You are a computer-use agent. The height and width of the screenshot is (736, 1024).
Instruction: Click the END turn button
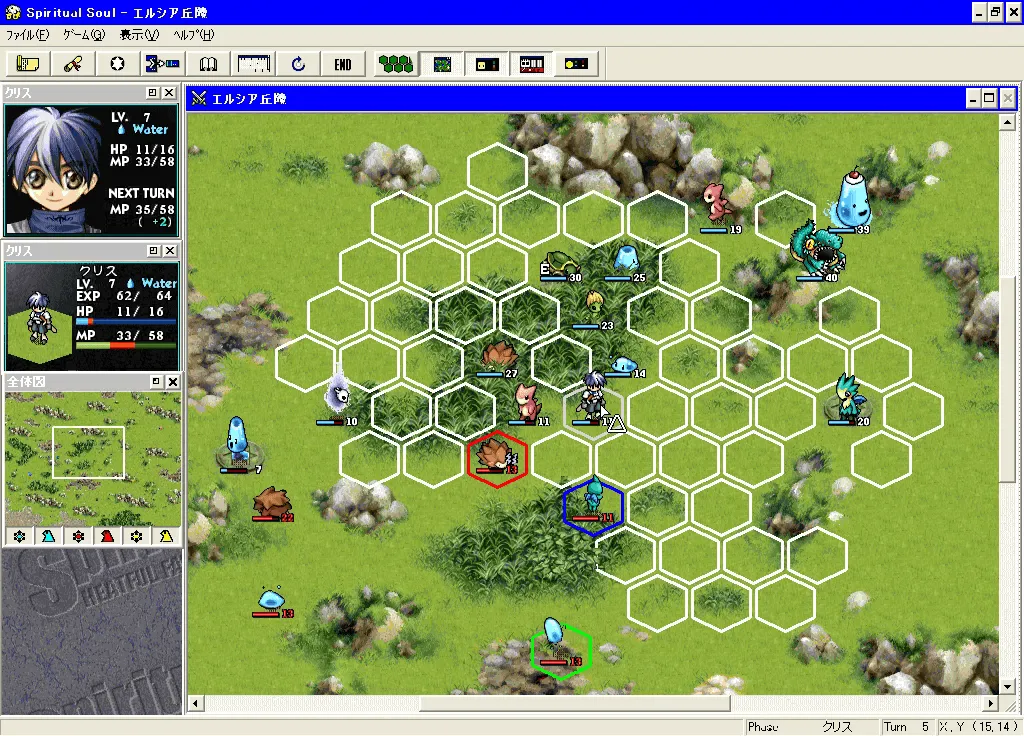click(x=343, y=64)
